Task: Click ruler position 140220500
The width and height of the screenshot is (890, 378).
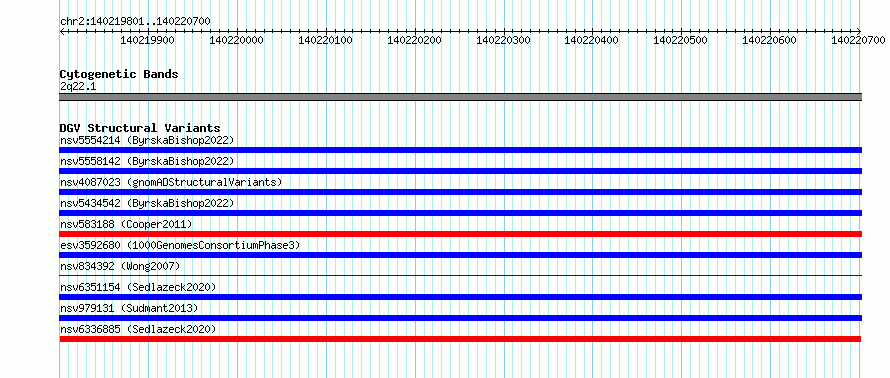Action: [681, 40]
